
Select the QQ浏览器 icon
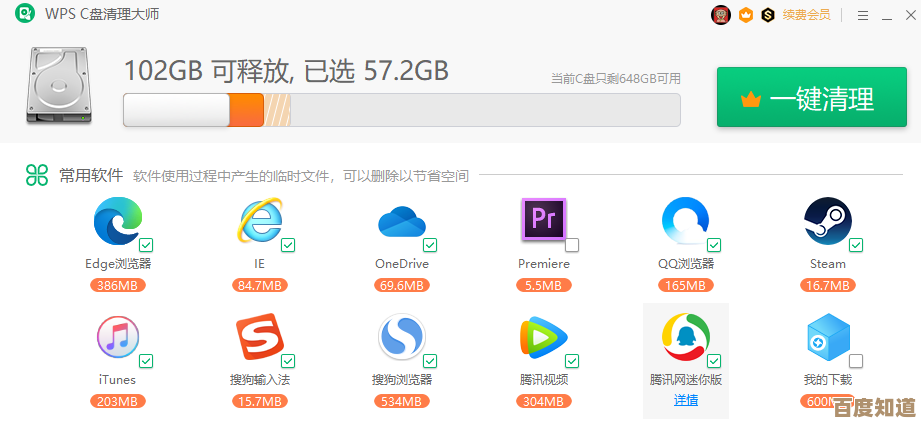(685, 221)
